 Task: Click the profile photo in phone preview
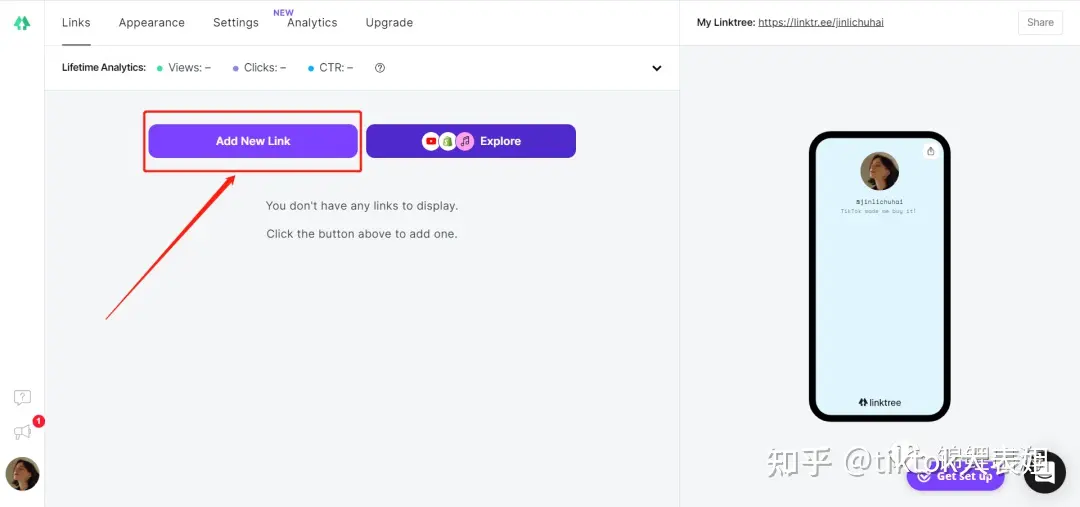[x=880, y=171]
